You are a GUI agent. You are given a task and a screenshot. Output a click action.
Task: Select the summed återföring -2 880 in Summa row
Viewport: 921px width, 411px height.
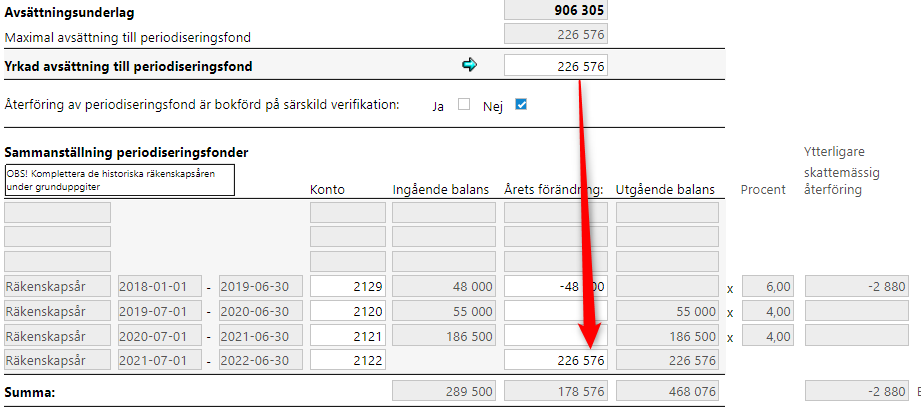[x=856, y=390]
